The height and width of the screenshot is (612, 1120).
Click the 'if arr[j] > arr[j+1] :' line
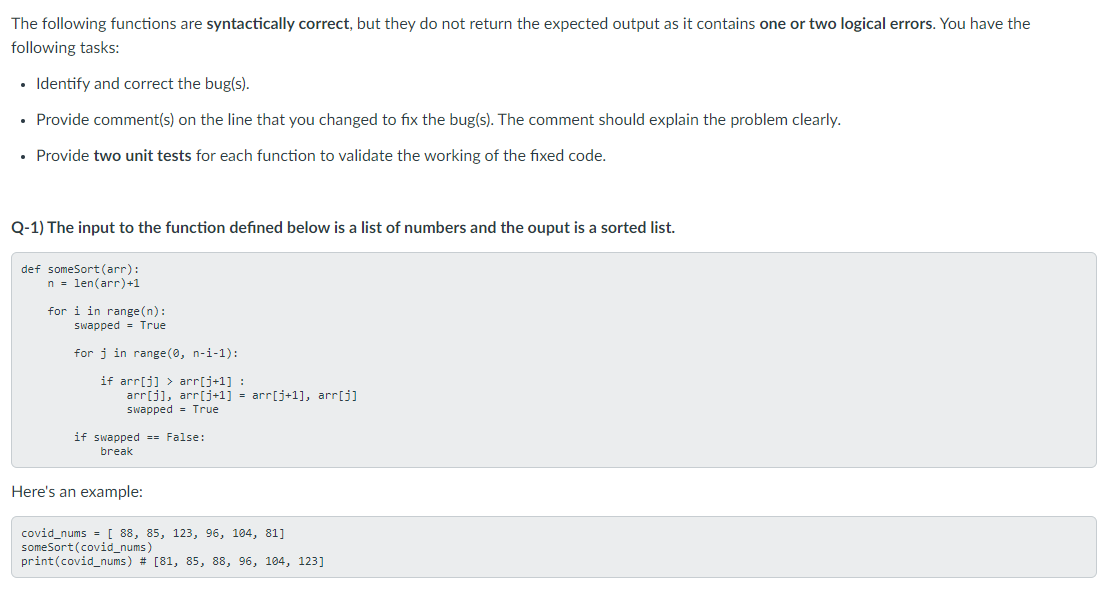(172, 381)
